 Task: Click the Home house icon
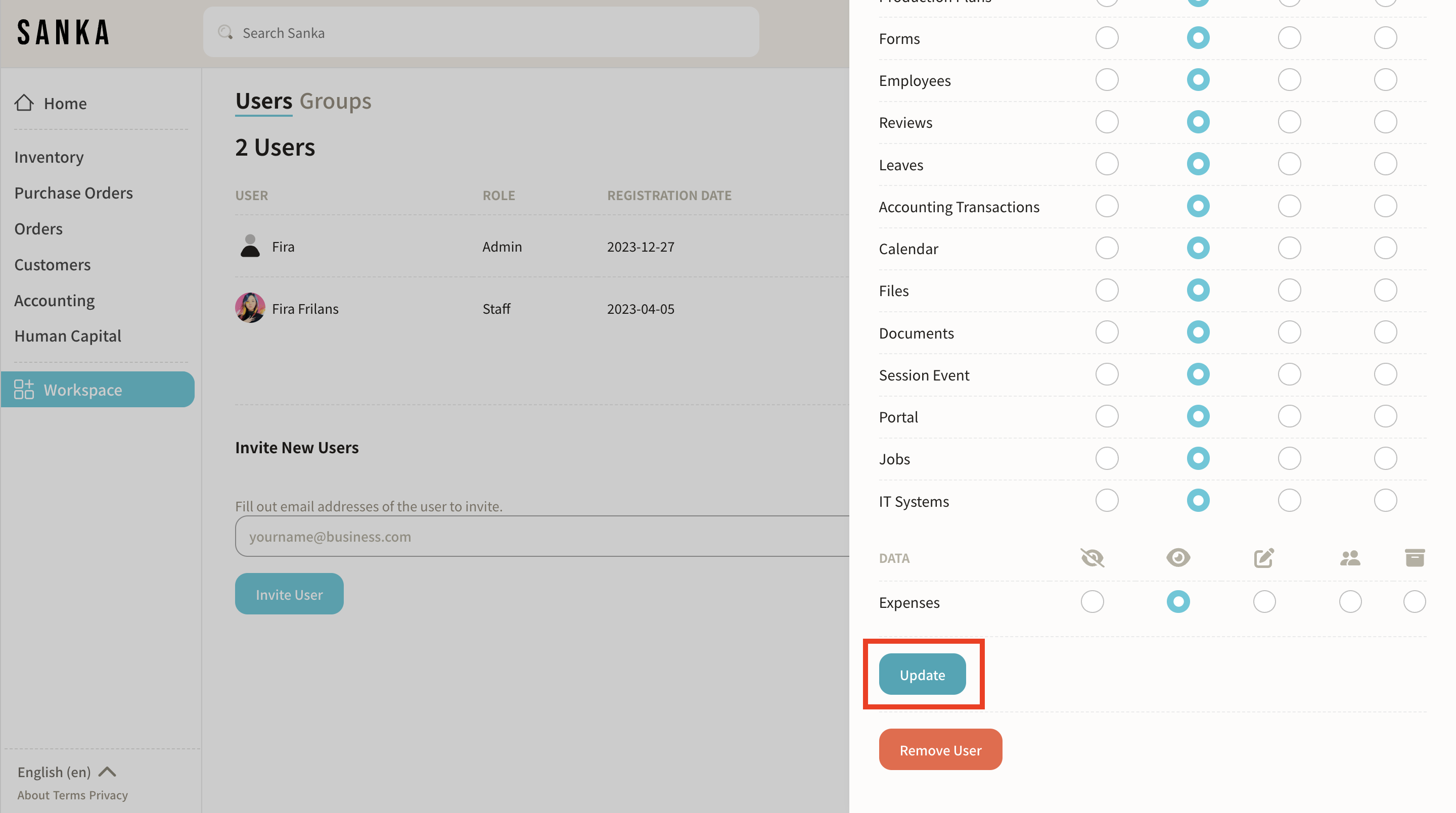(24, 103)
